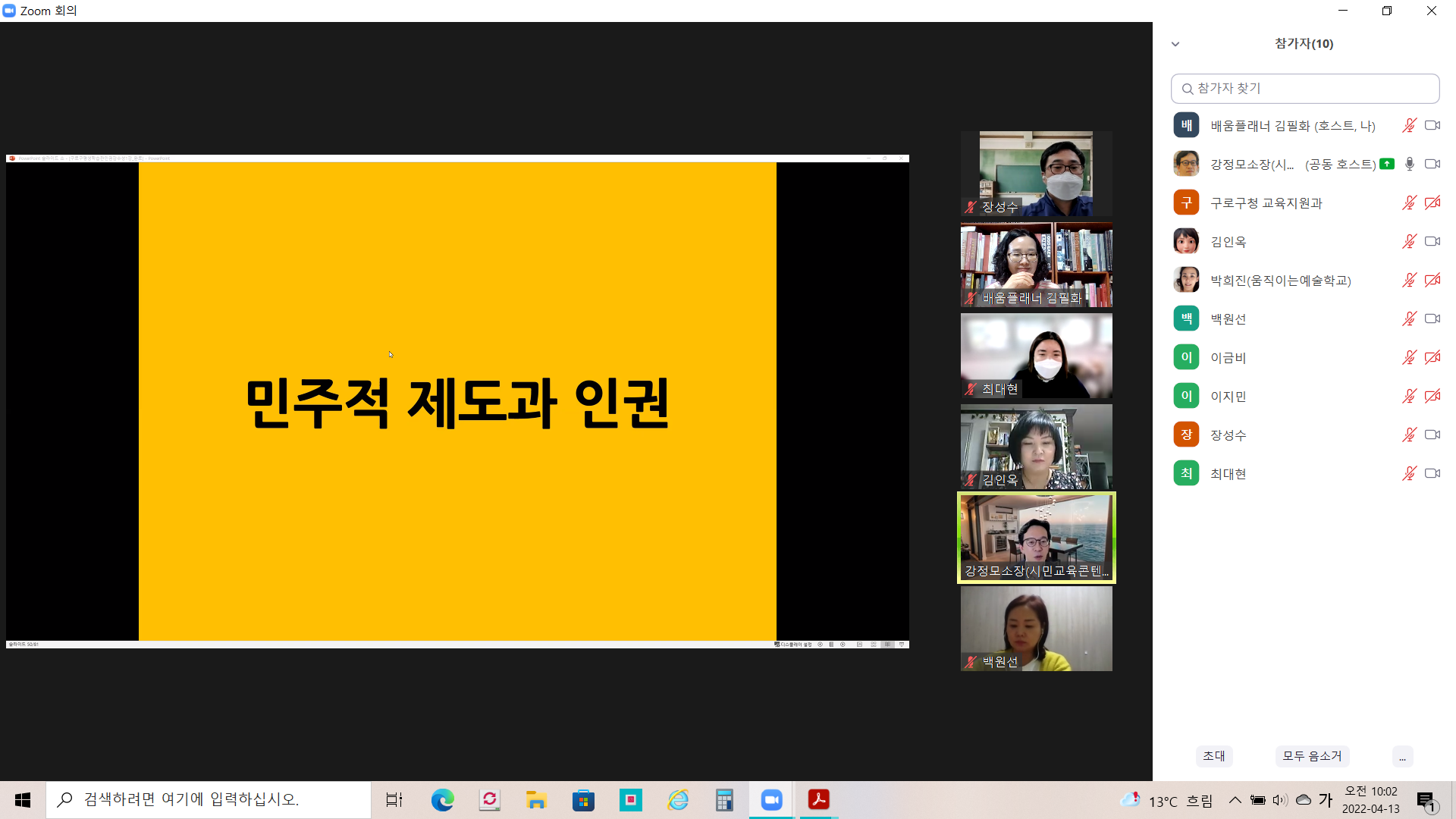This screenshot has width=1456, height=819.
Task: Click muted microphone icon for 최대현
Action: tap(1409, 474)
